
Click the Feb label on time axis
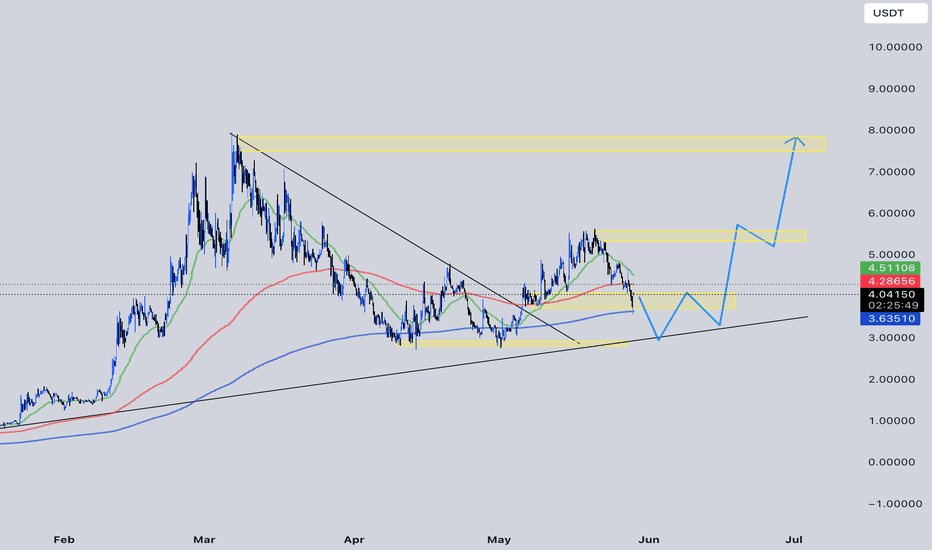tap(64, 540)
